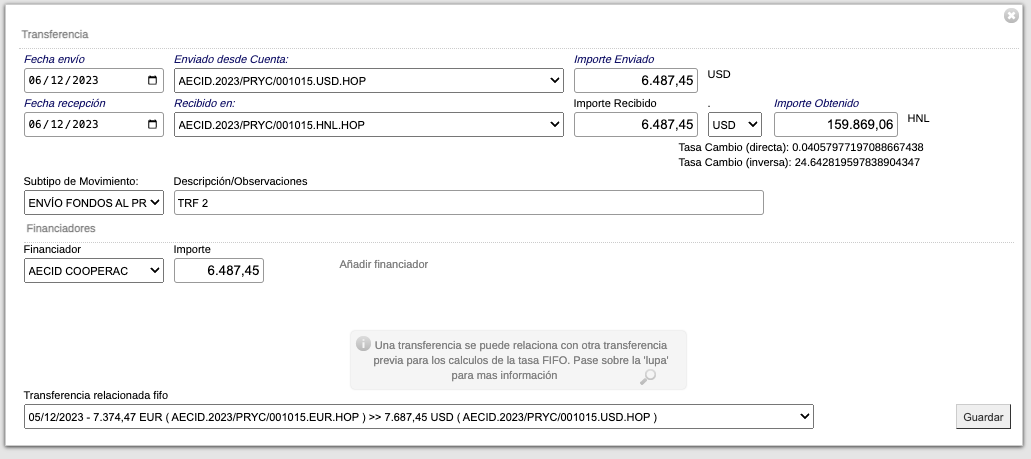Select the Importe Obtenido field

[x=835, y=125]
